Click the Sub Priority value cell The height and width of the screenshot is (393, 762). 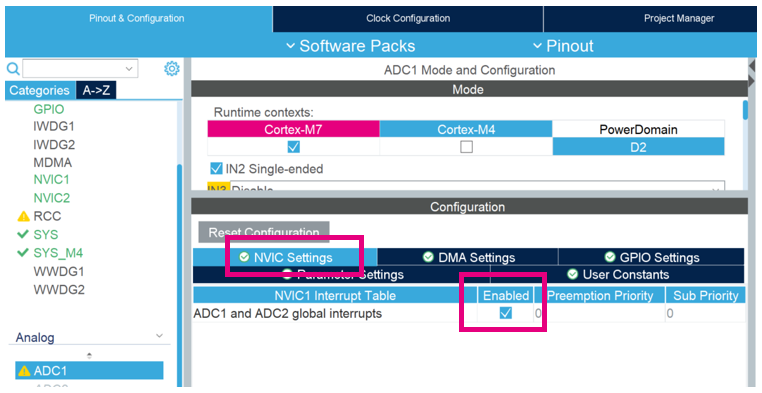click(x=705, y=313)
